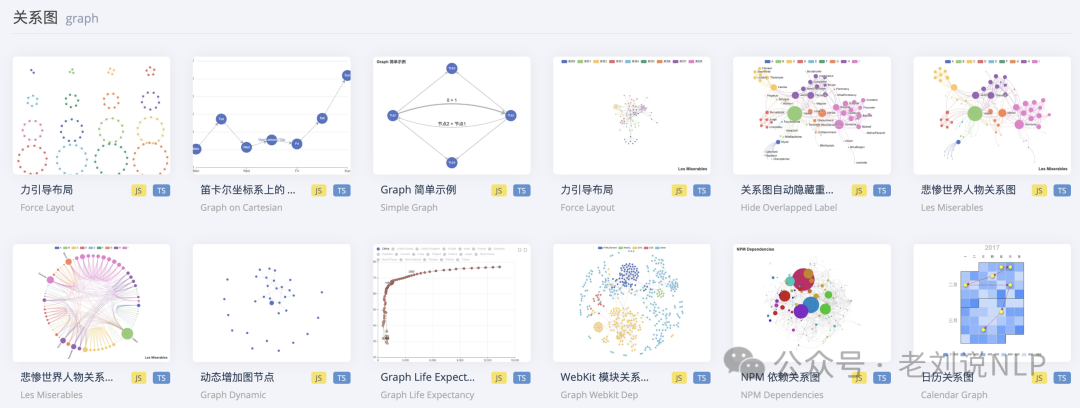Click JS badge for NPM 依赖关系图
The height and width of the screenshot is (408, 1080).
pyautogui.click(x=859, y=378)
